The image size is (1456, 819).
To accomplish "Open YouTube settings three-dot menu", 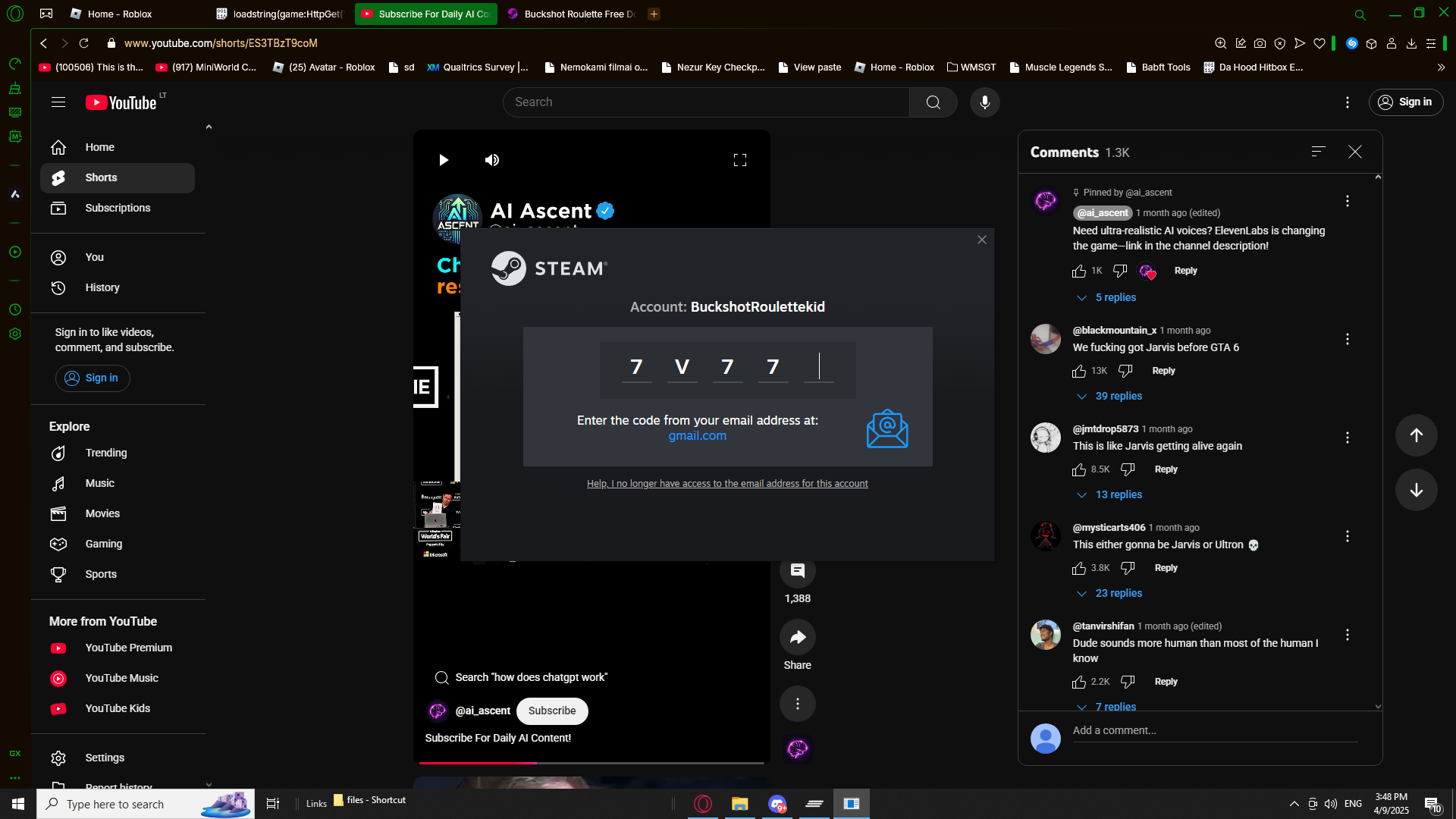I will [x=1348, y=102].
